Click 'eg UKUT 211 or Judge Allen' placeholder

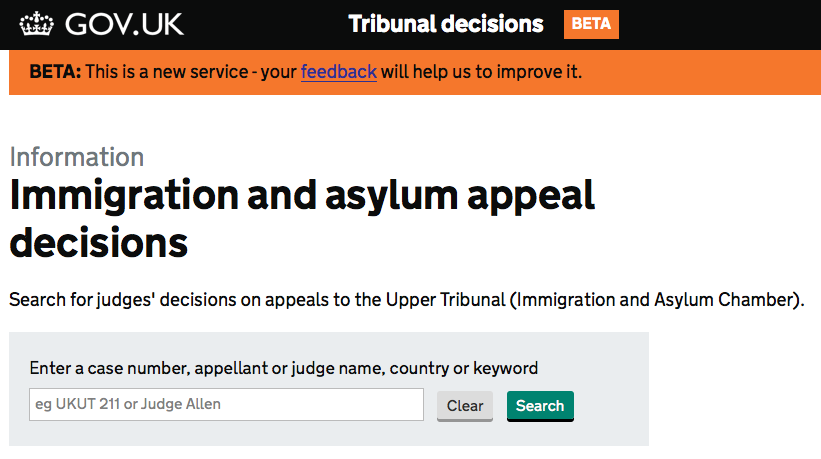128,404
